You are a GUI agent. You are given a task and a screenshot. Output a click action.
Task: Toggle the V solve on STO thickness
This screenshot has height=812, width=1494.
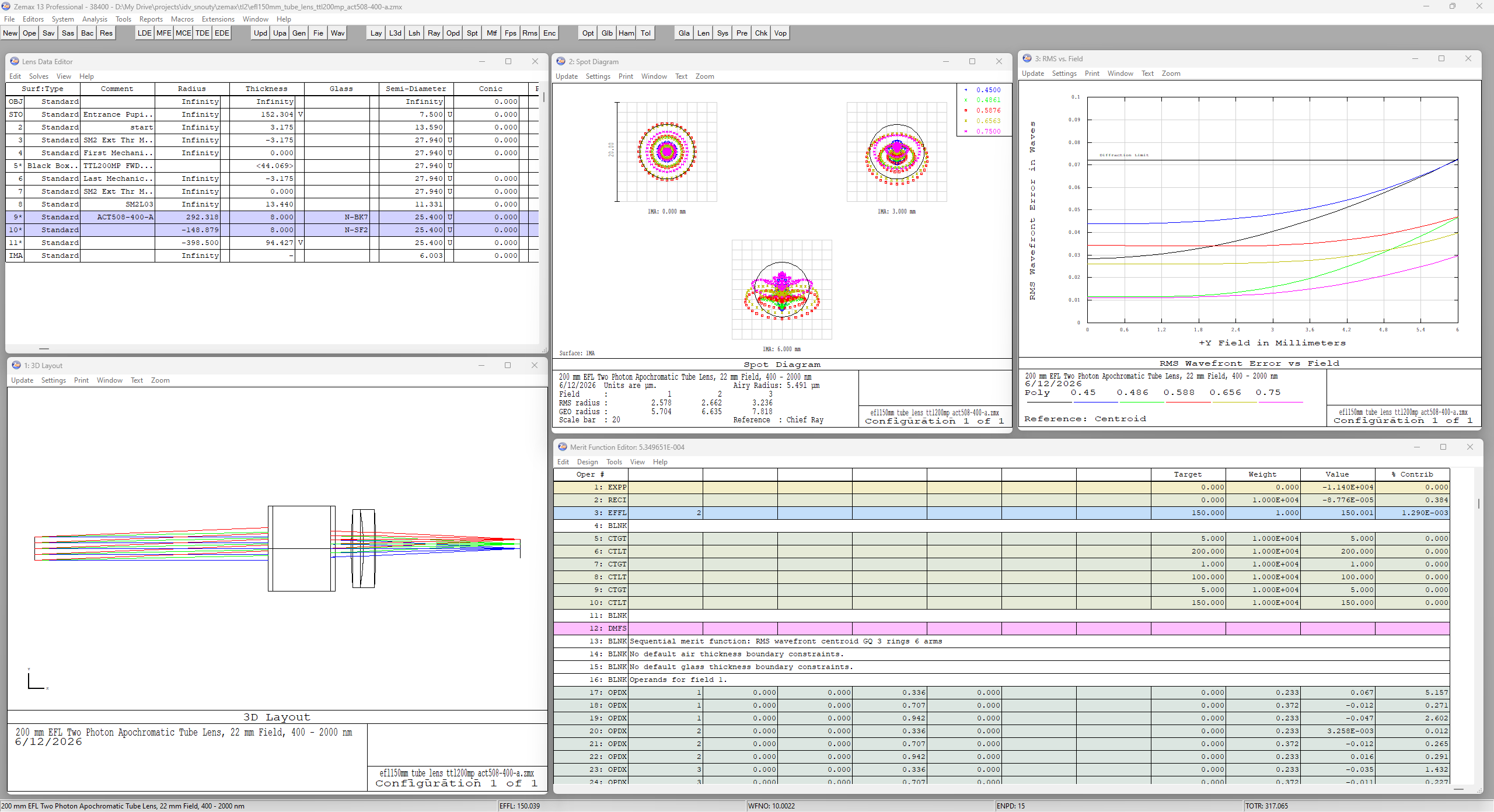300,114
